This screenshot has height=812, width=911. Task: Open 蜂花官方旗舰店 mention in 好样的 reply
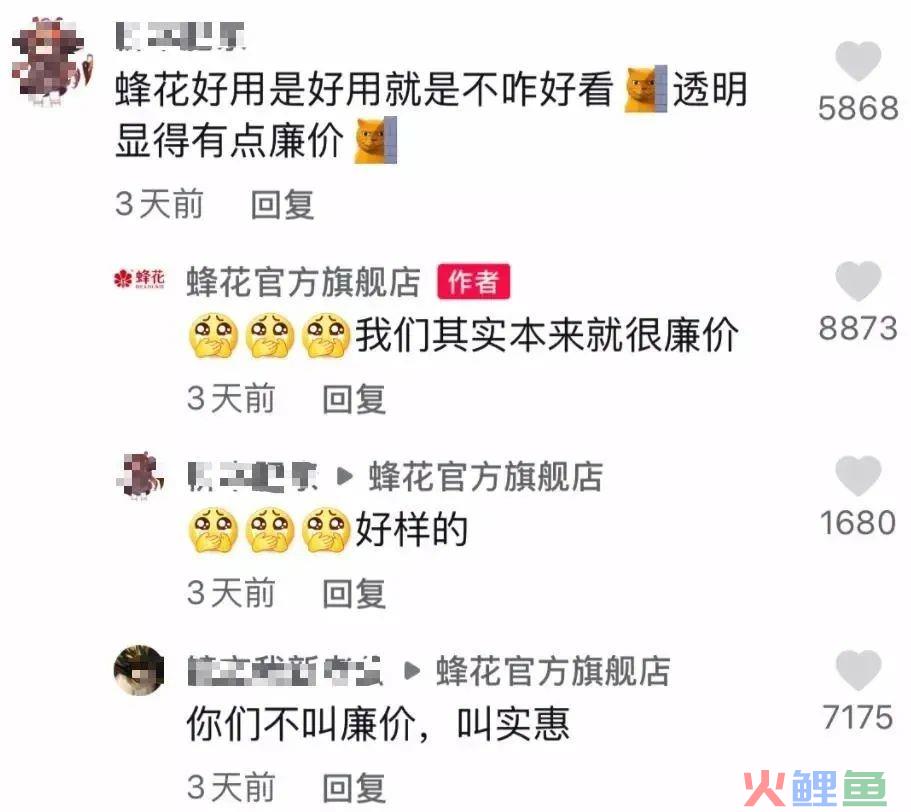pyautogui.click(x=486, y=477)
